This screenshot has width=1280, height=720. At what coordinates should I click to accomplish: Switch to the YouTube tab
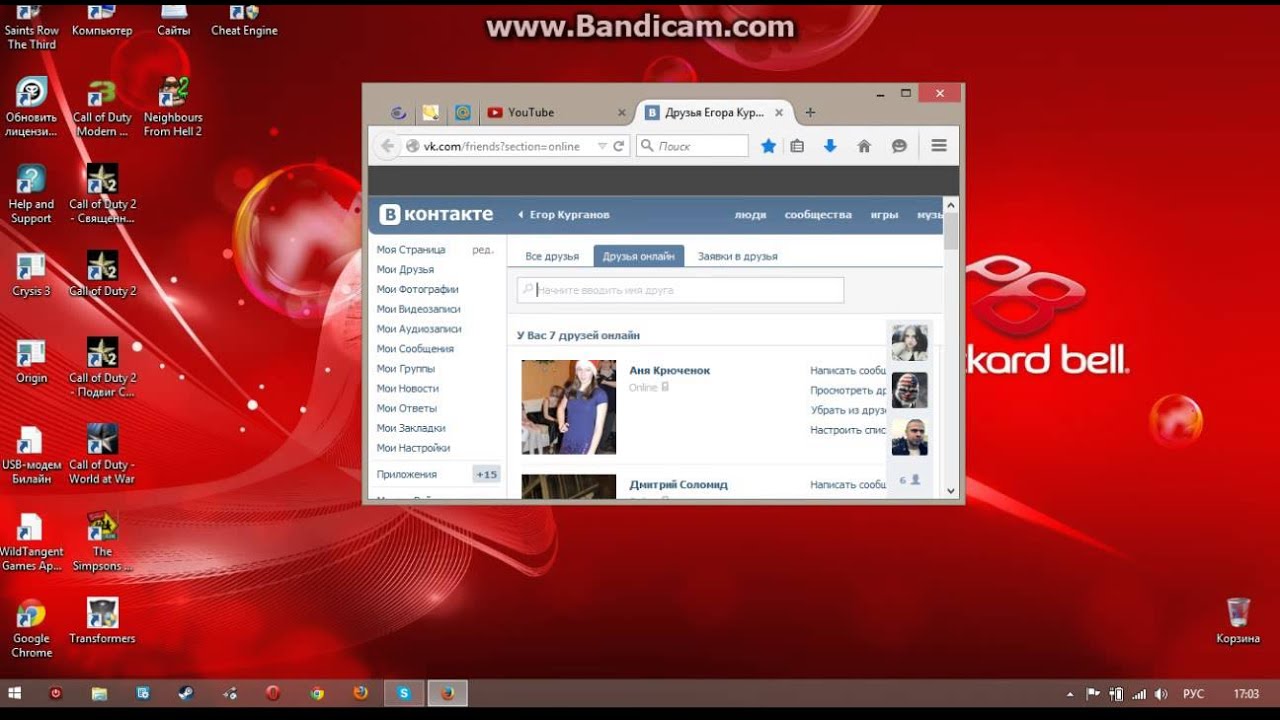click(x=555, y=112)
